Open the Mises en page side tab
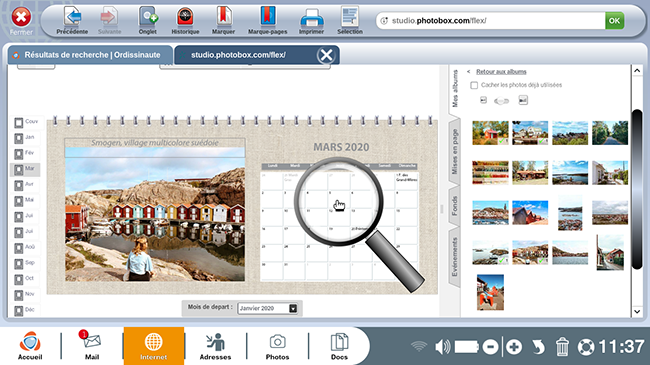Image resolution: width=650 pixels, height=365 pixels. (x=455, y=151)
